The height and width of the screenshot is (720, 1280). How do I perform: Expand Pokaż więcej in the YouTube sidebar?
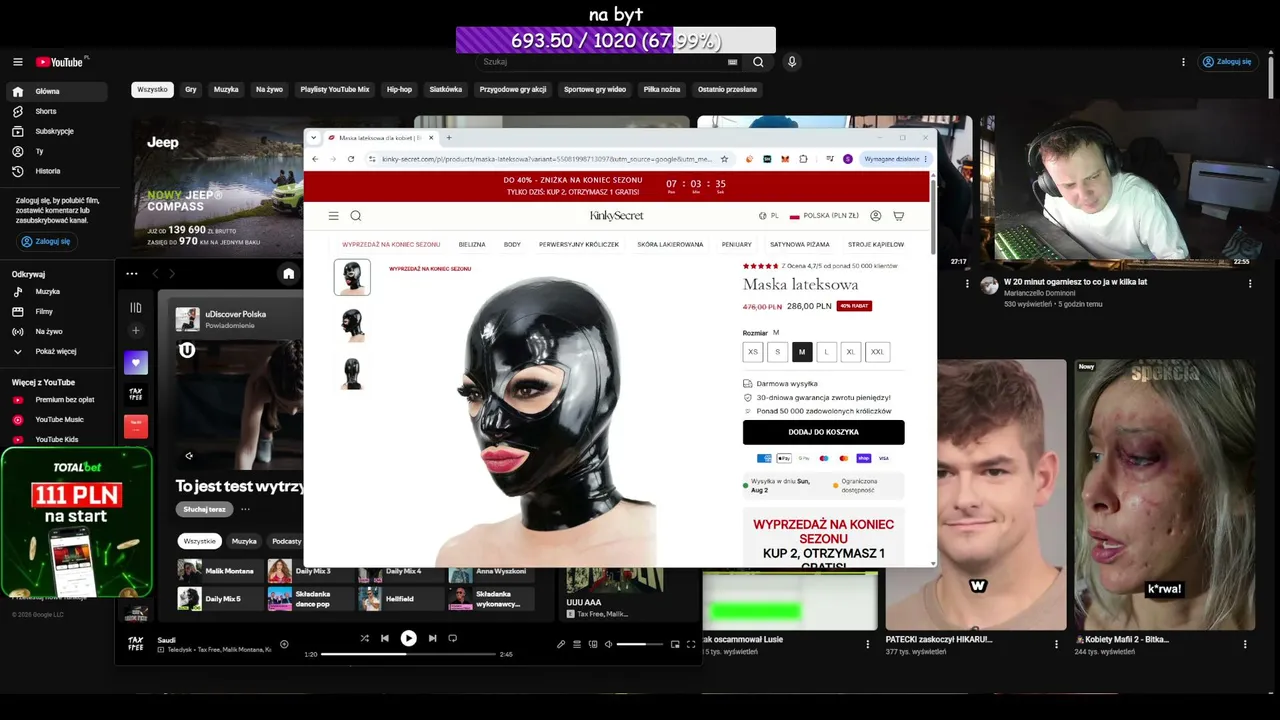[x=58, y=351]
